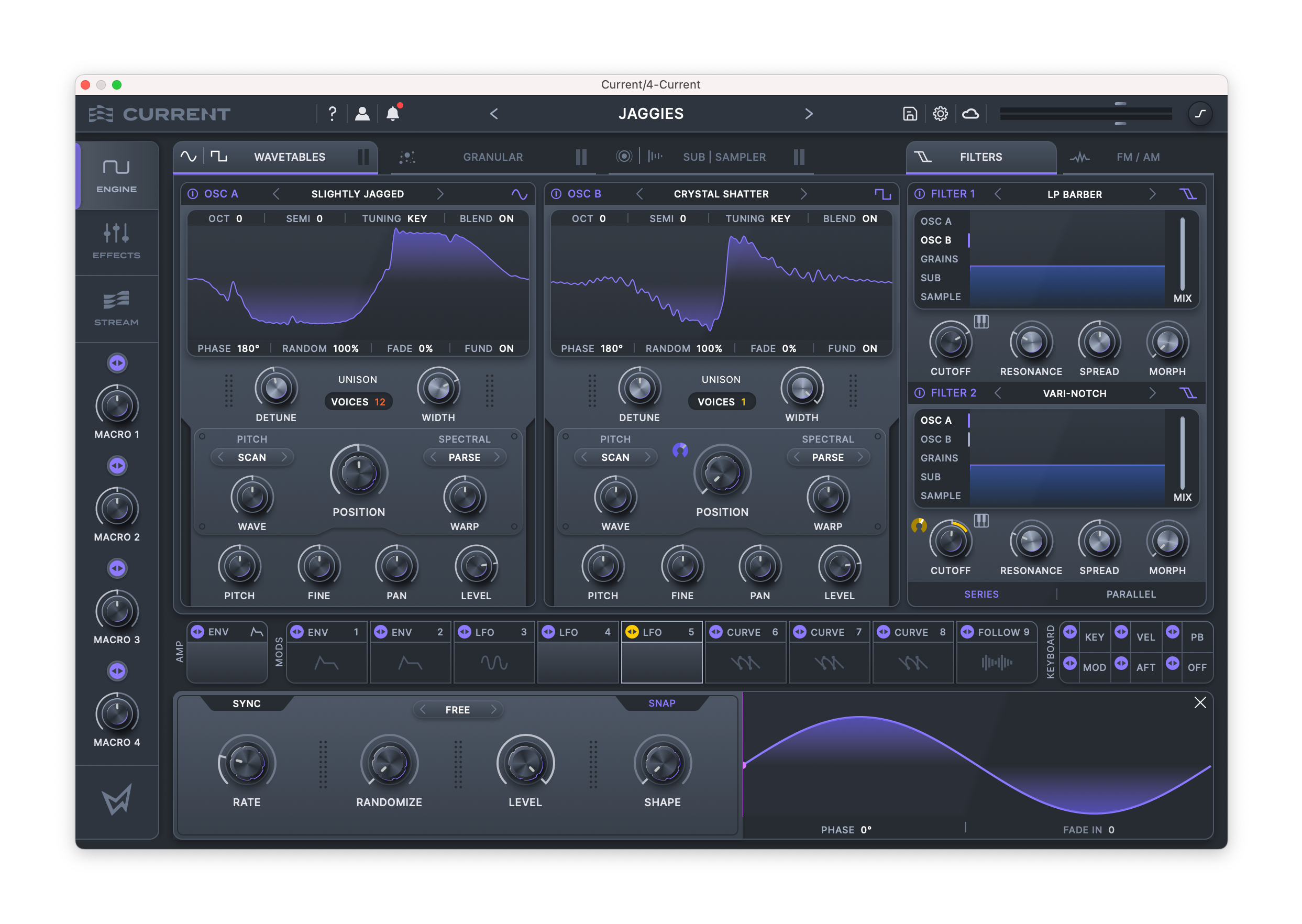The image size is (1302, 924).
Task: Select Parallel filter routing
Action: (x=1130, y=594)
